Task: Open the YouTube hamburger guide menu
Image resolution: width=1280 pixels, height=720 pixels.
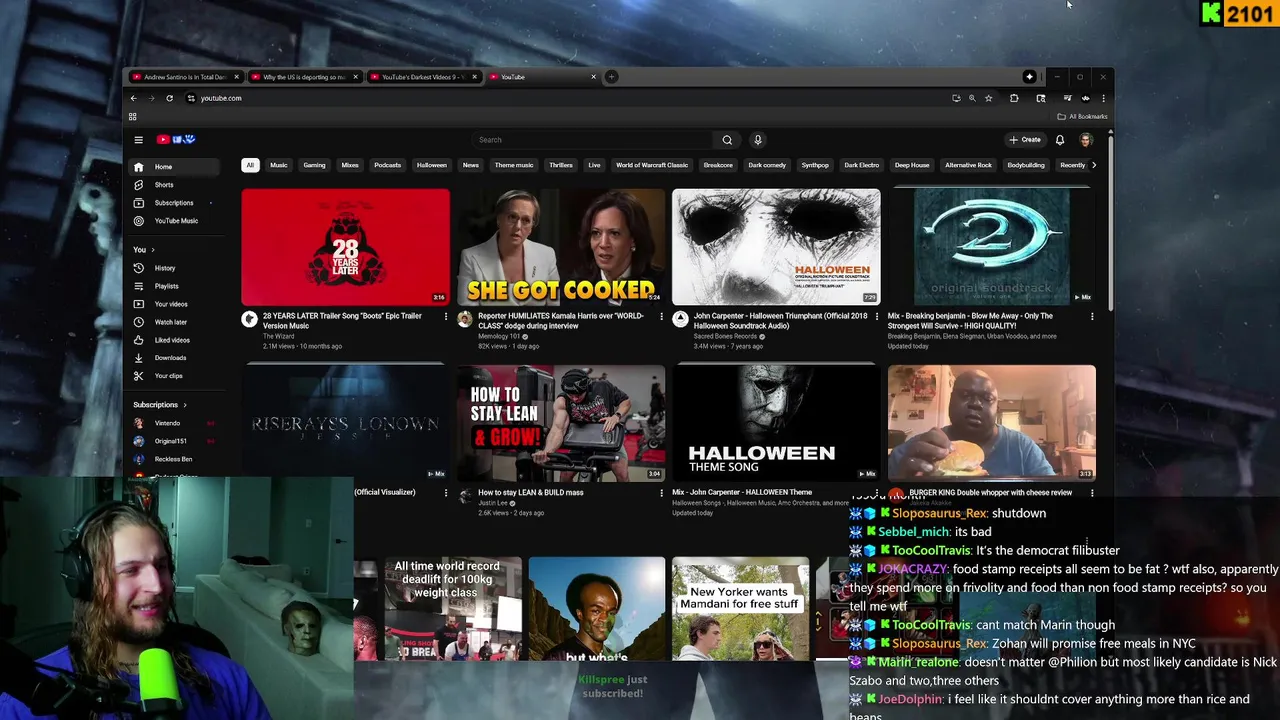Action: click(x=139, y=140)
